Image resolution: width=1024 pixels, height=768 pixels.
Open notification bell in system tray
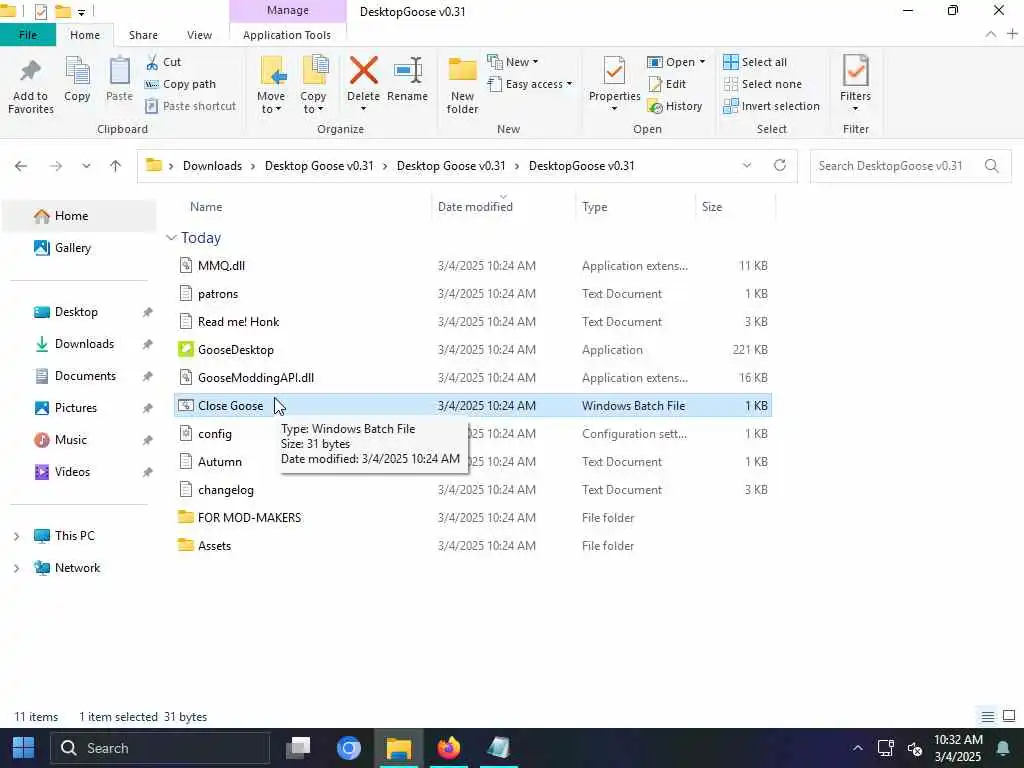tap(1003, 748)
